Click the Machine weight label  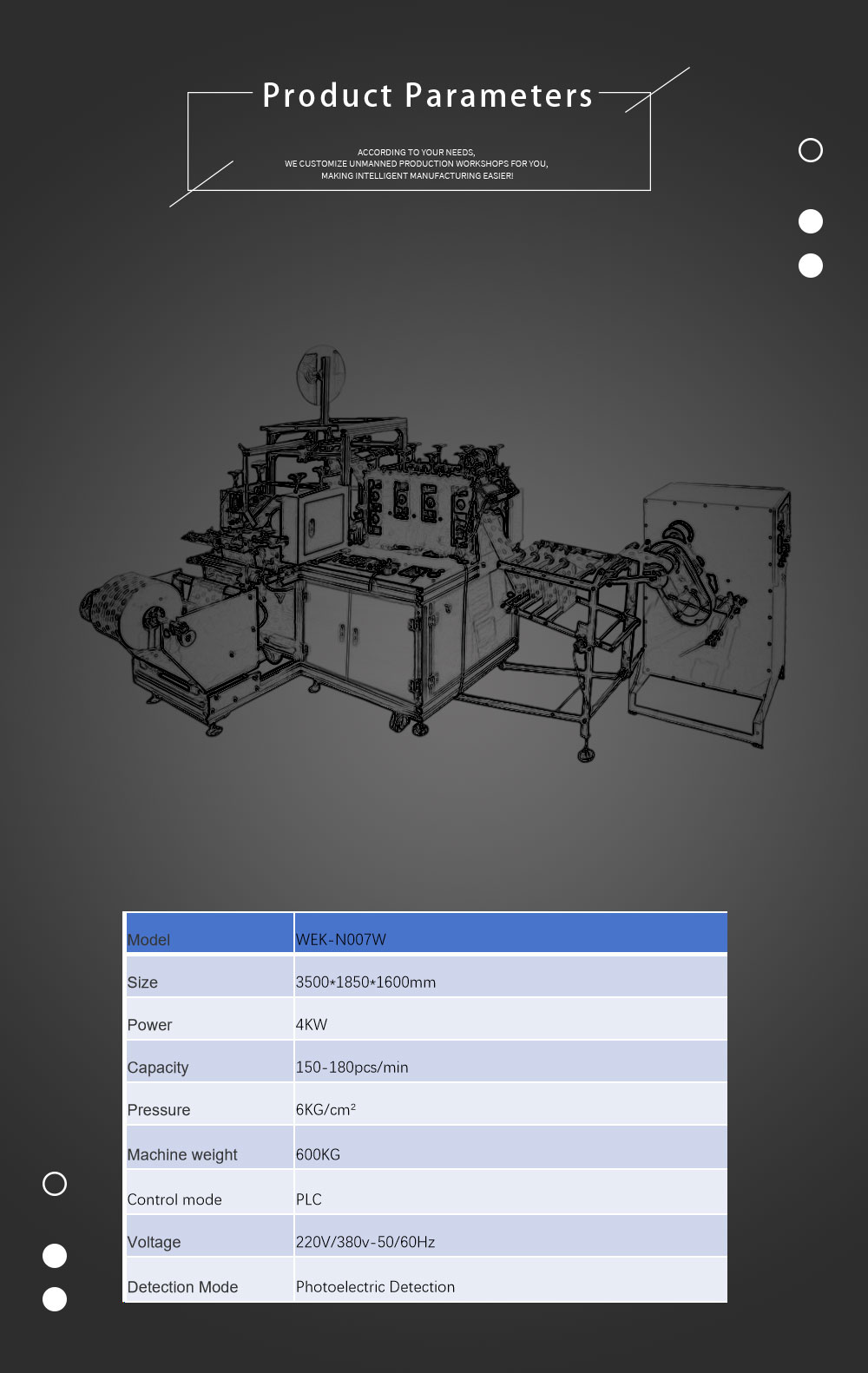click(x=182, y=1154)
